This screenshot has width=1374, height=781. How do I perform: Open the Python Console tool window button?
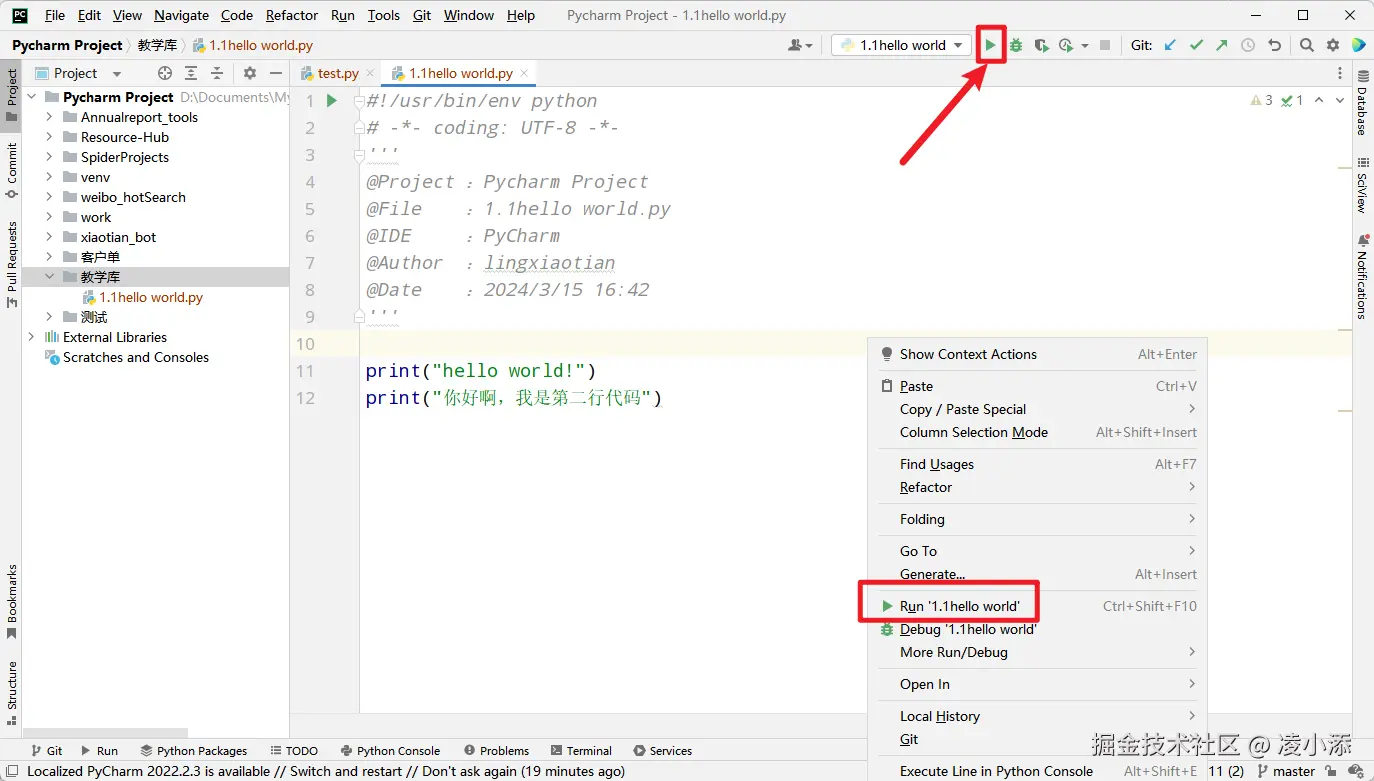[390, 751]
